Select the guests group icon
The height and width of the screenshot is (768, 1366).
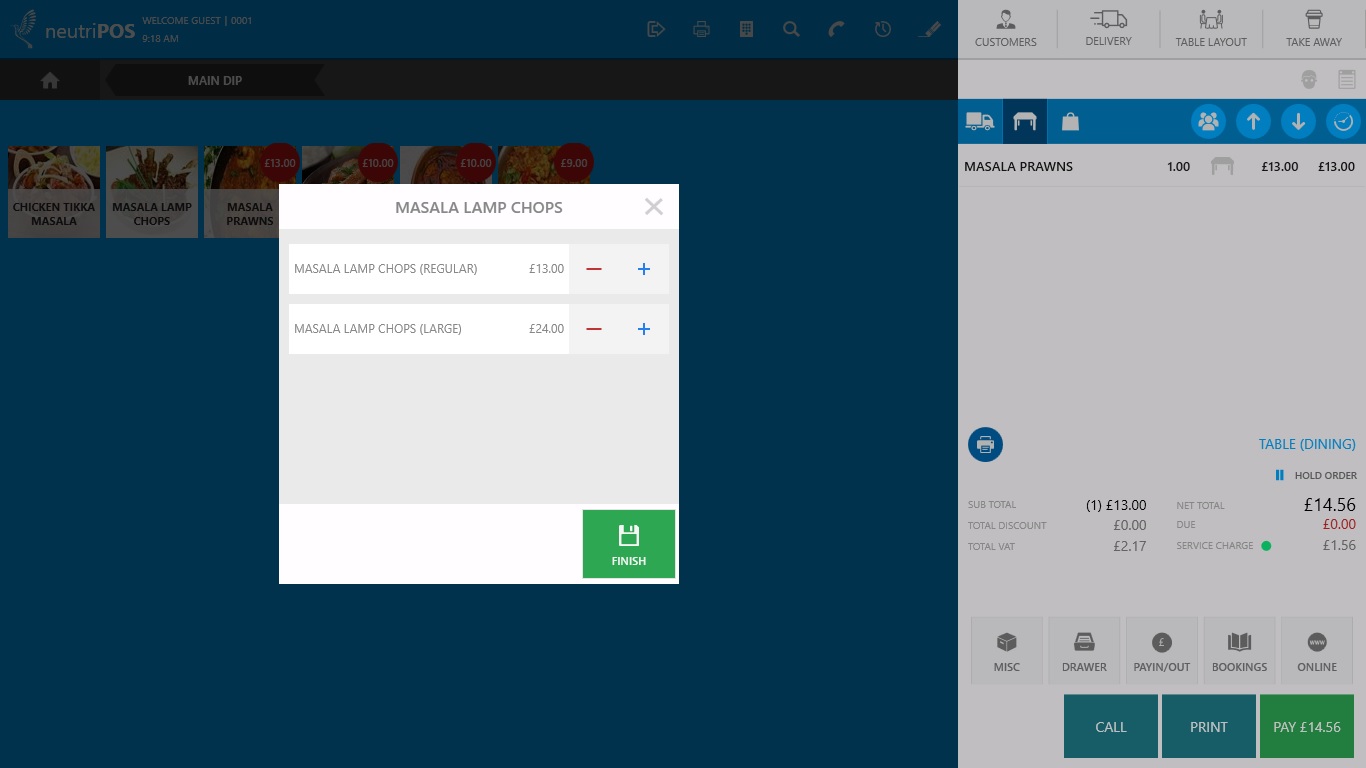[1208, 121]
